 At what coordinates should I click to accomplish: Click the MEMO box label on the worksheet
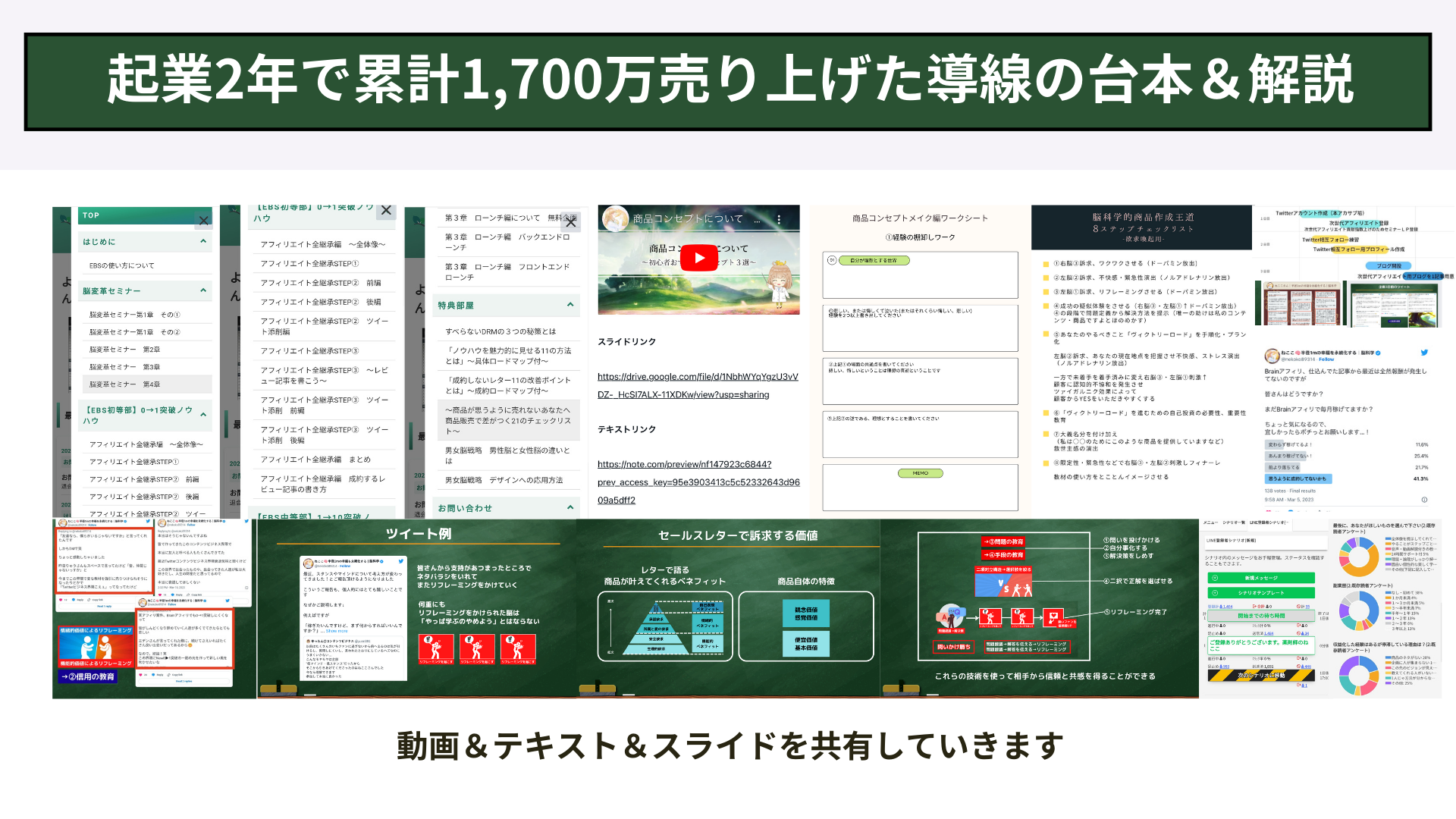[x=920, y=473]
